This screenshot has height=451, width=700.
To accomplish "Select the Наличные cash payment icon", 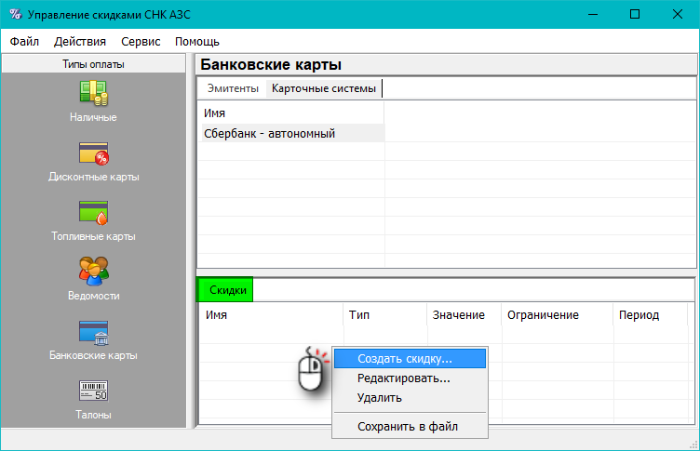I will tap(93, 93).
